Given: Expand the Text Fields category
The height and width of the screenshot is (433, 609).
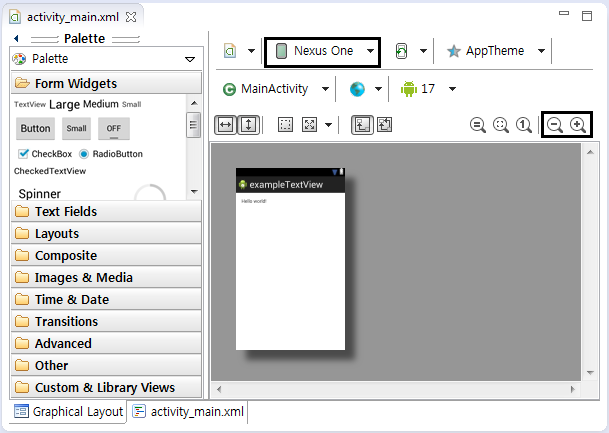Looking at the screenshot, I should [106, 212].
